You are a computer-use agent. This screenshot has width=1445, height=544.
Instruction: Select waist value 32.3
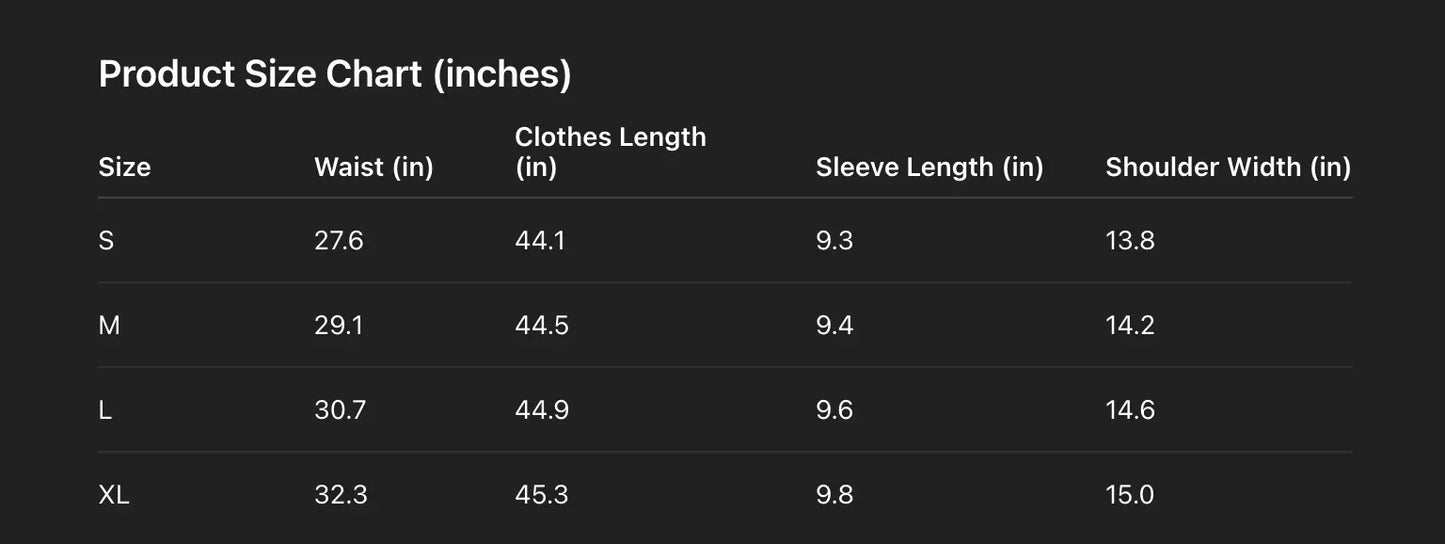340,495
